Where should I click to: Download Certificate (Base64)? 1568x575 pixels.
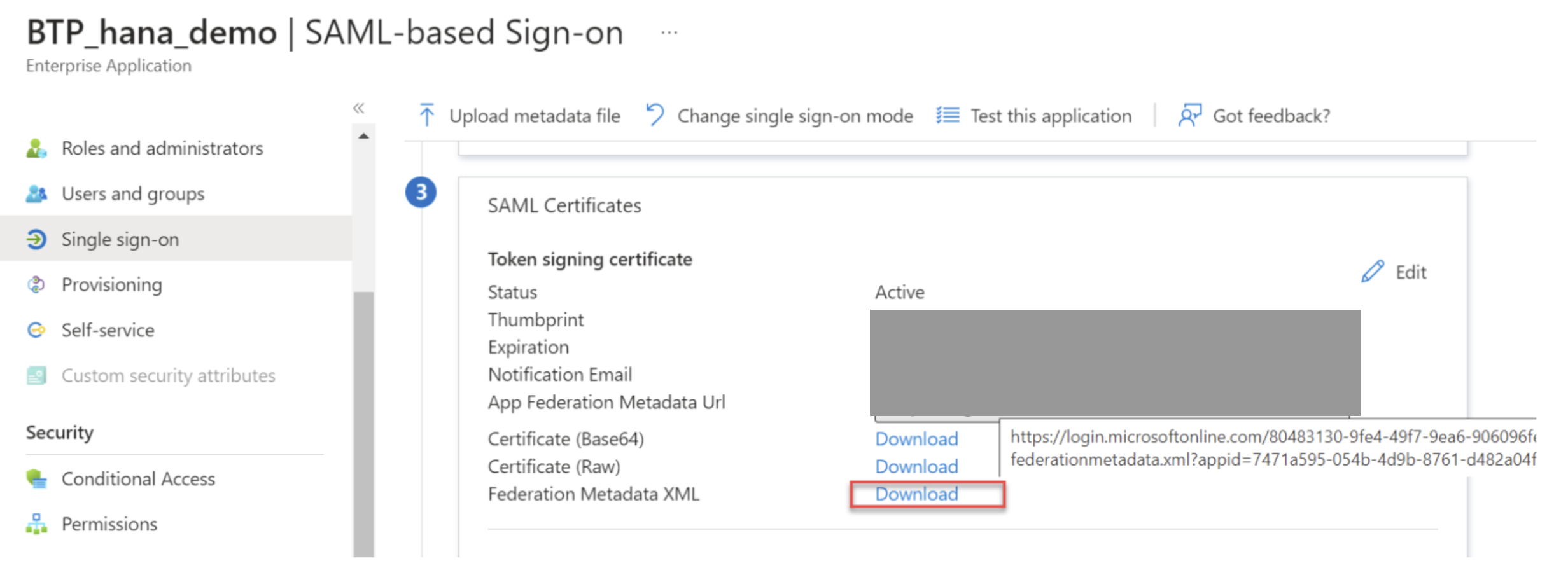point(916,439)
